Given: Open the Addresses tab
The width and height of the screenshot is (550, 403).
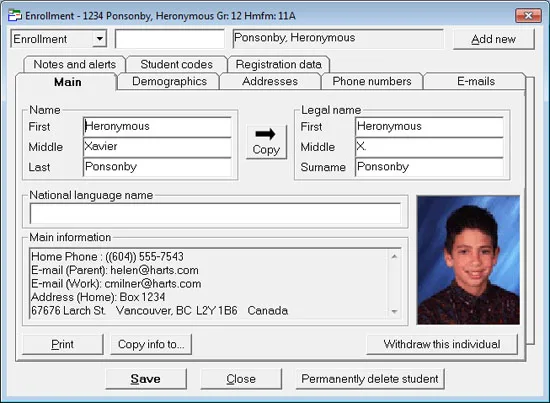Looking at the screenshot, I should pos(270,81).
